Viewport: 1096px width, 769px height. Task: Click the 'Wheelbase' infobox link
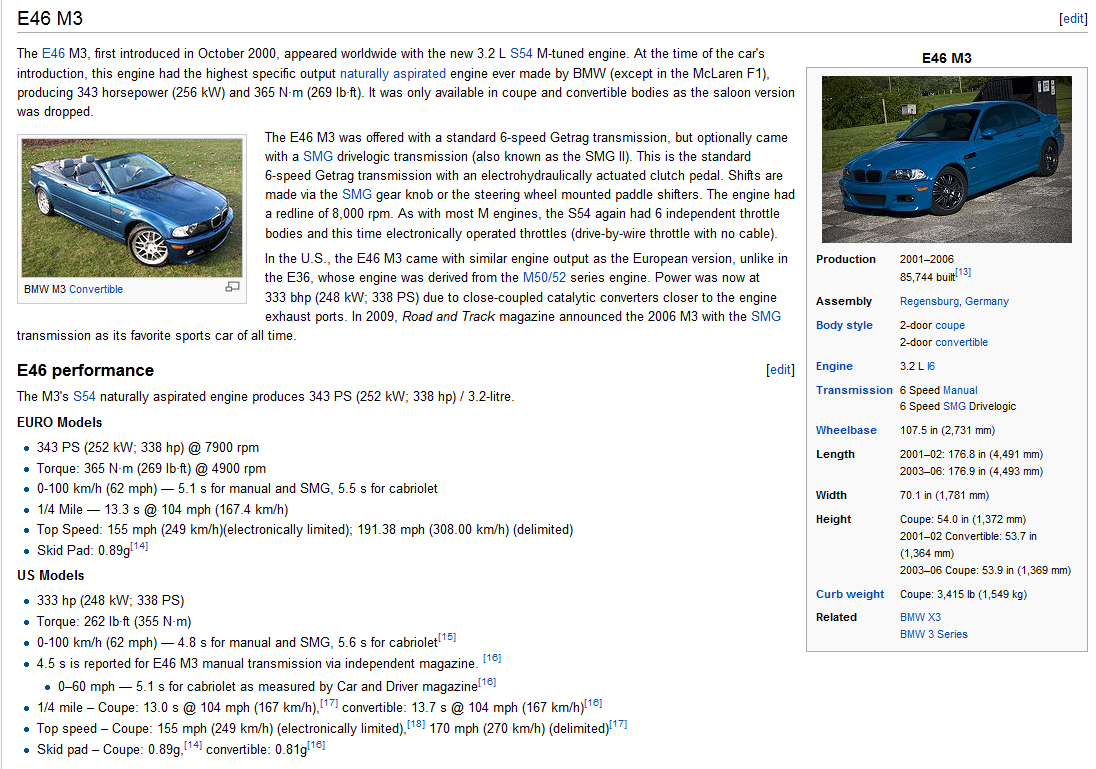coord(846,430)
